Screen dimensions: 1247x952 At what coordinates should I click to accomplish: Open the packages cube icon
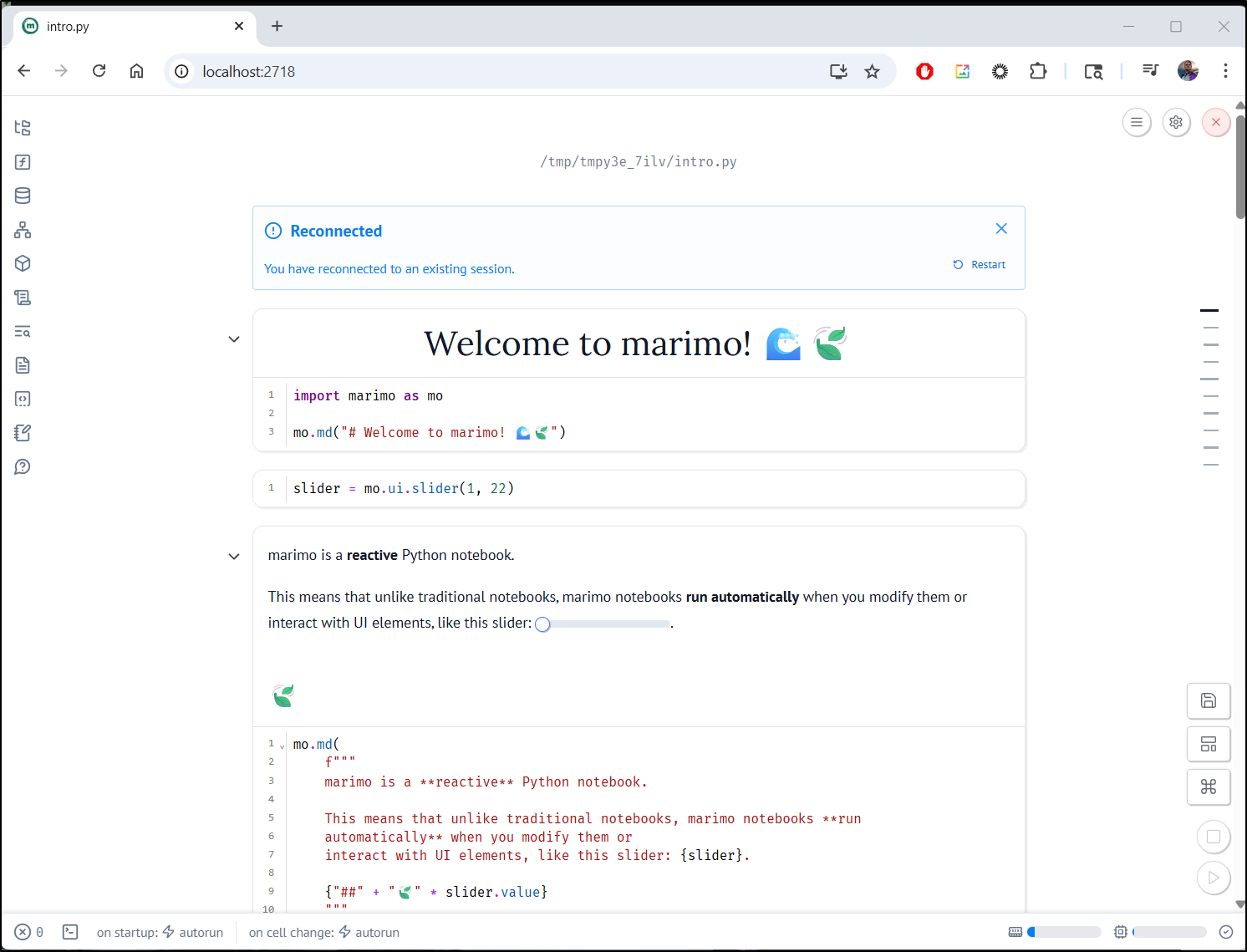tap(23, 263)
